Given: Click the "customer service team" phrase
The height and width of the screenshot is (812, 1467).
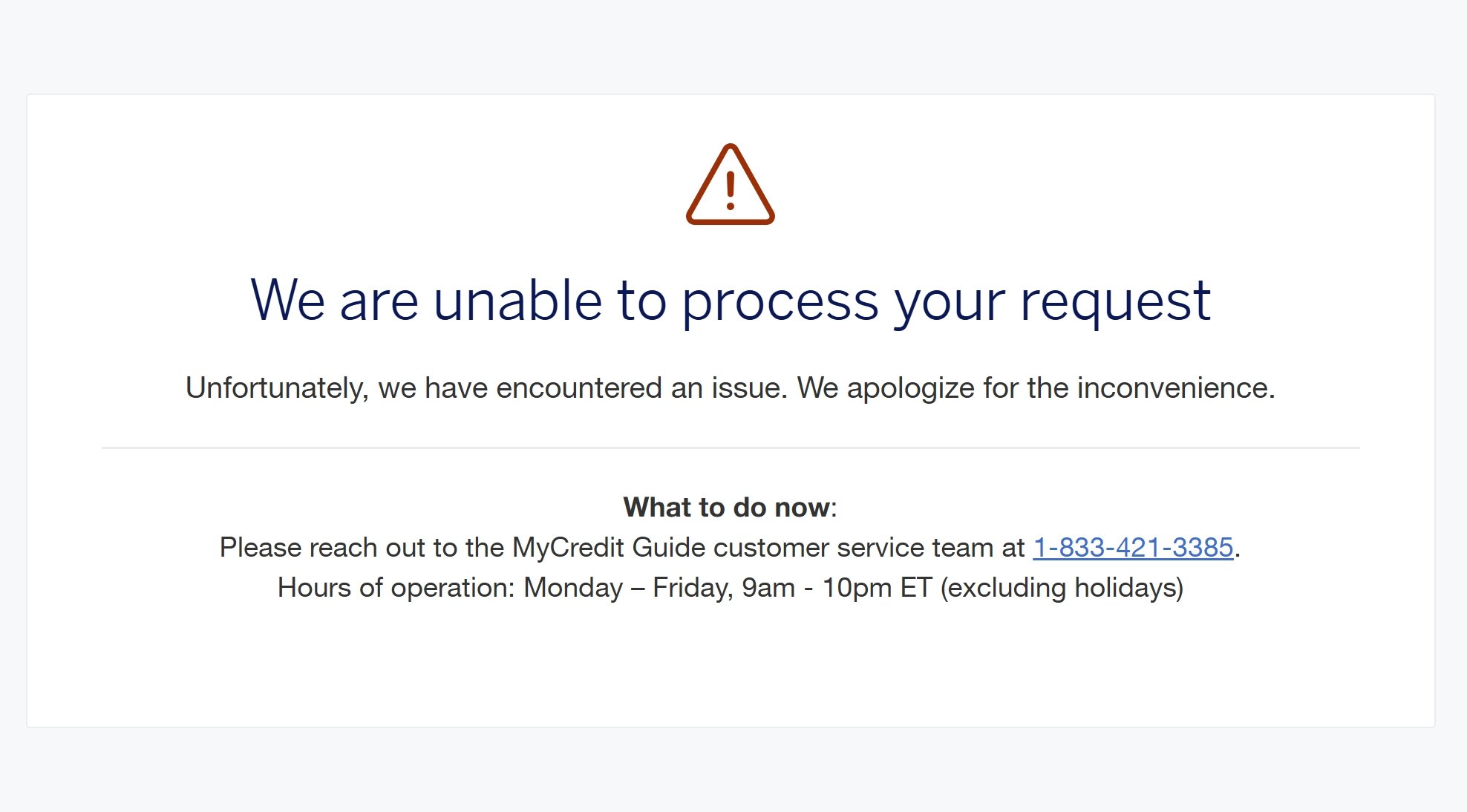Looking at the screenshot, I should tap(854, 548).
